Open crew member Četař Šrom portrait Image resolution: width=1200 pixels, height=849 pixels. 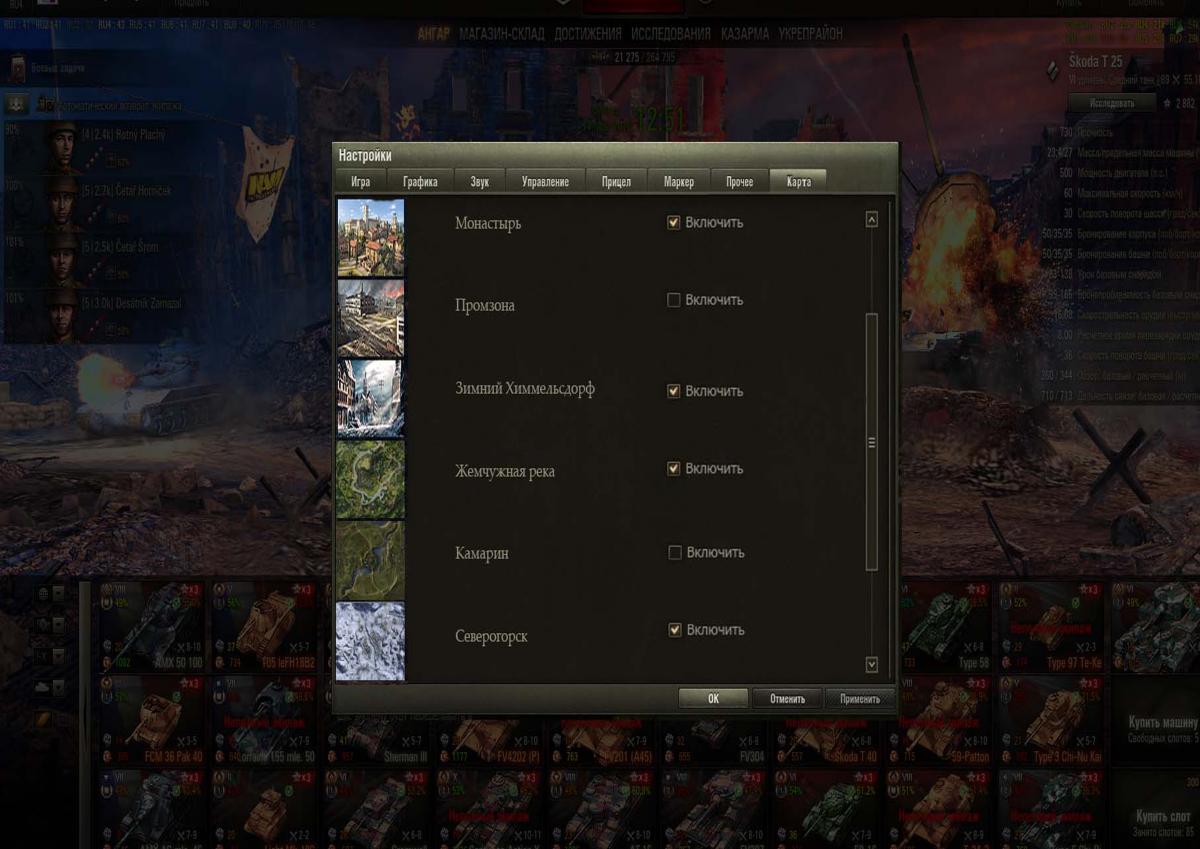click(64, 259)
